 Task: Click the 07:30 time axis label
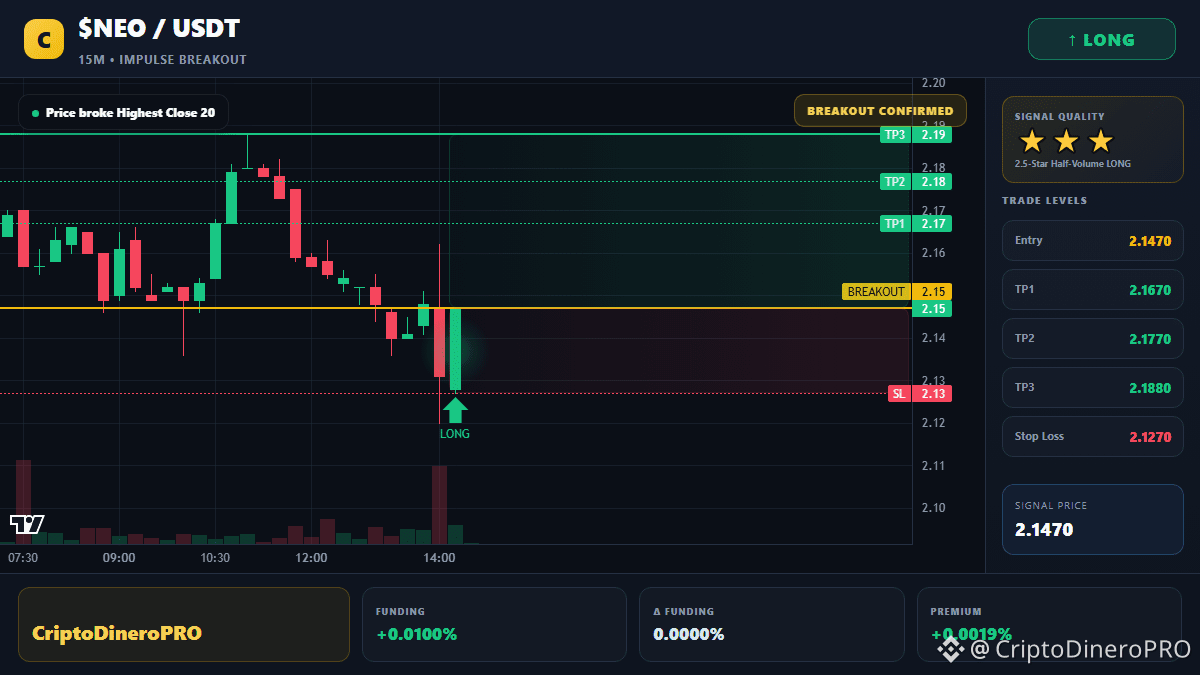pos(23,558)
